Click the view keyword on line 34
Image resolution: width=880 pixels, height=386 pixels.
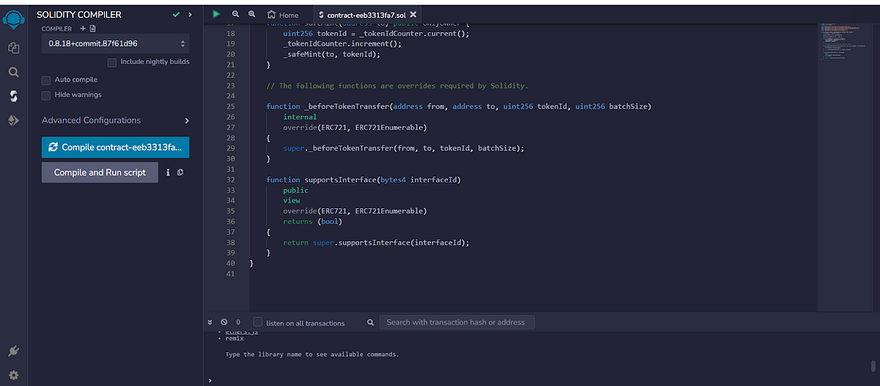(291, 200)
